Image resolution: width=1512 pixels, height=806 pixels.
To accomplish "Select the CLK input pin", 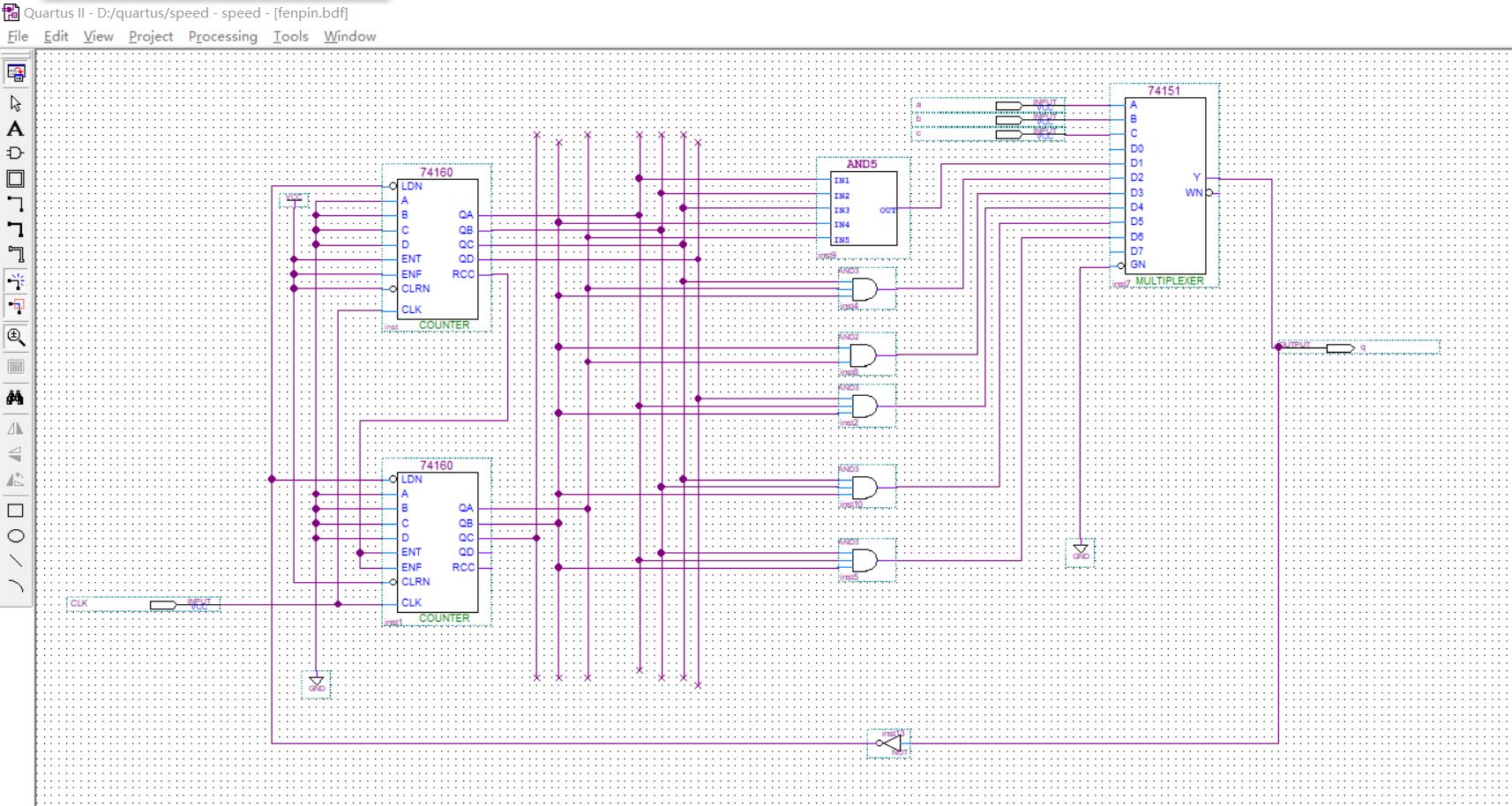I will pyautogui.click(x=163, y=605).
